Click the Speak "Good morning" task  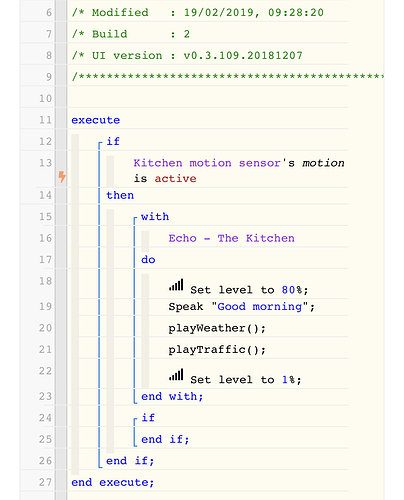pos(241,307)
